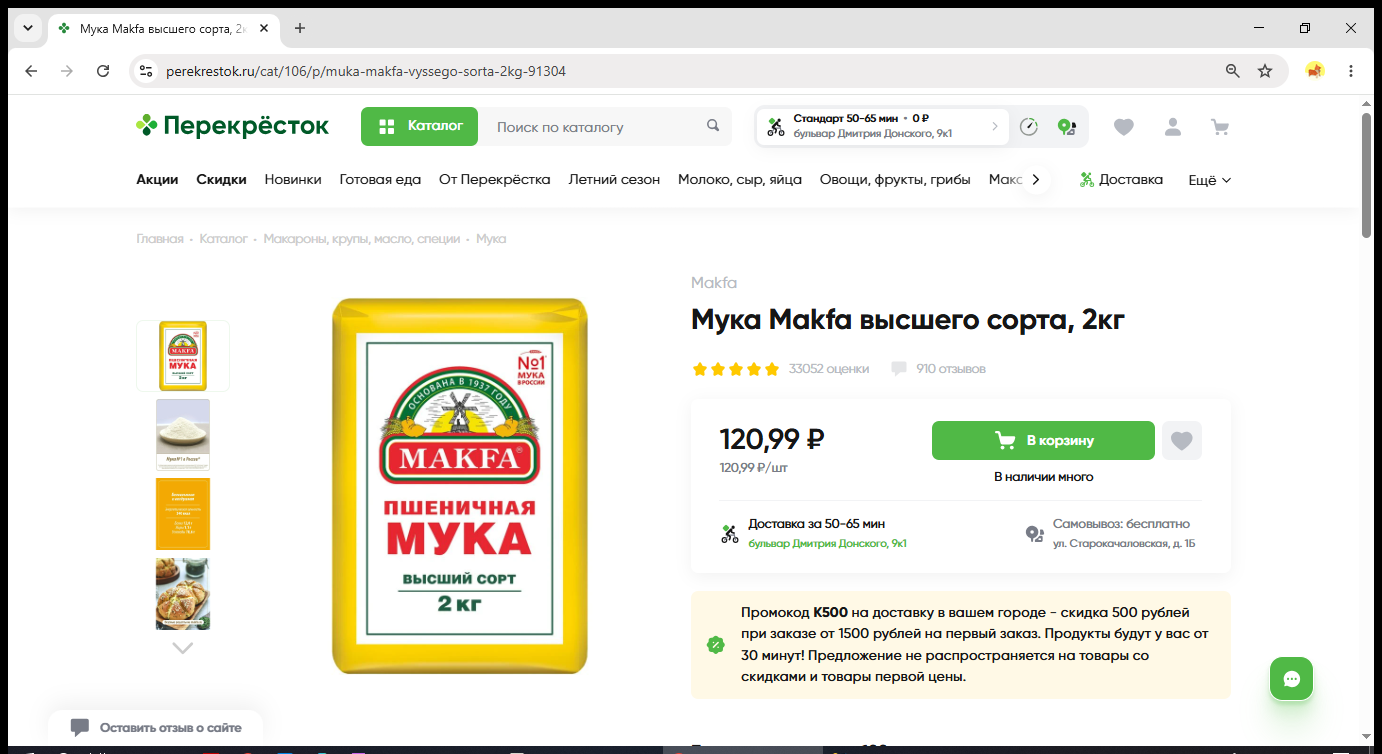
Task: Open favorites heart icon in header
Action: 1124,127
